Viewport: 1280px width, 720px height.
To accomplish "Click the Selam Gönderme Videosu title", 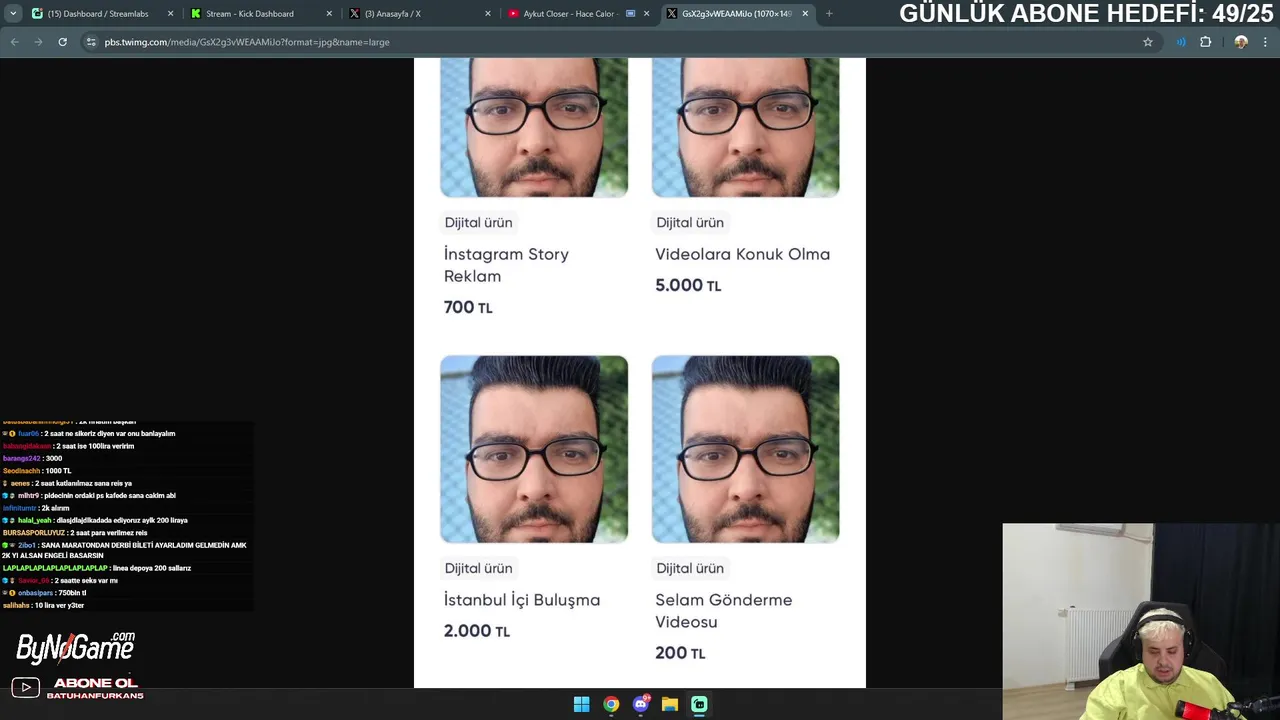I will pos(723,611).
